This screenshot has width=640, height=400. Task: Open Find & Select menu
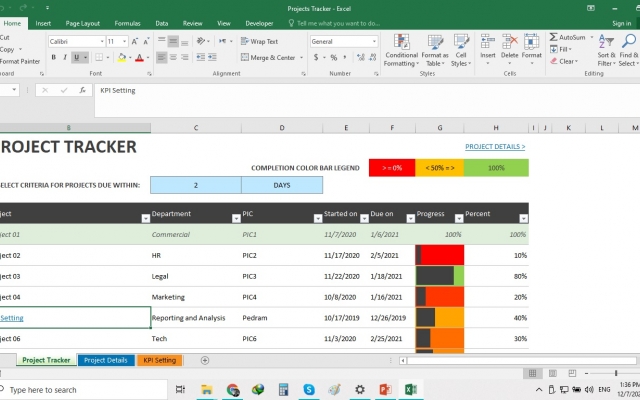point(629,50)
